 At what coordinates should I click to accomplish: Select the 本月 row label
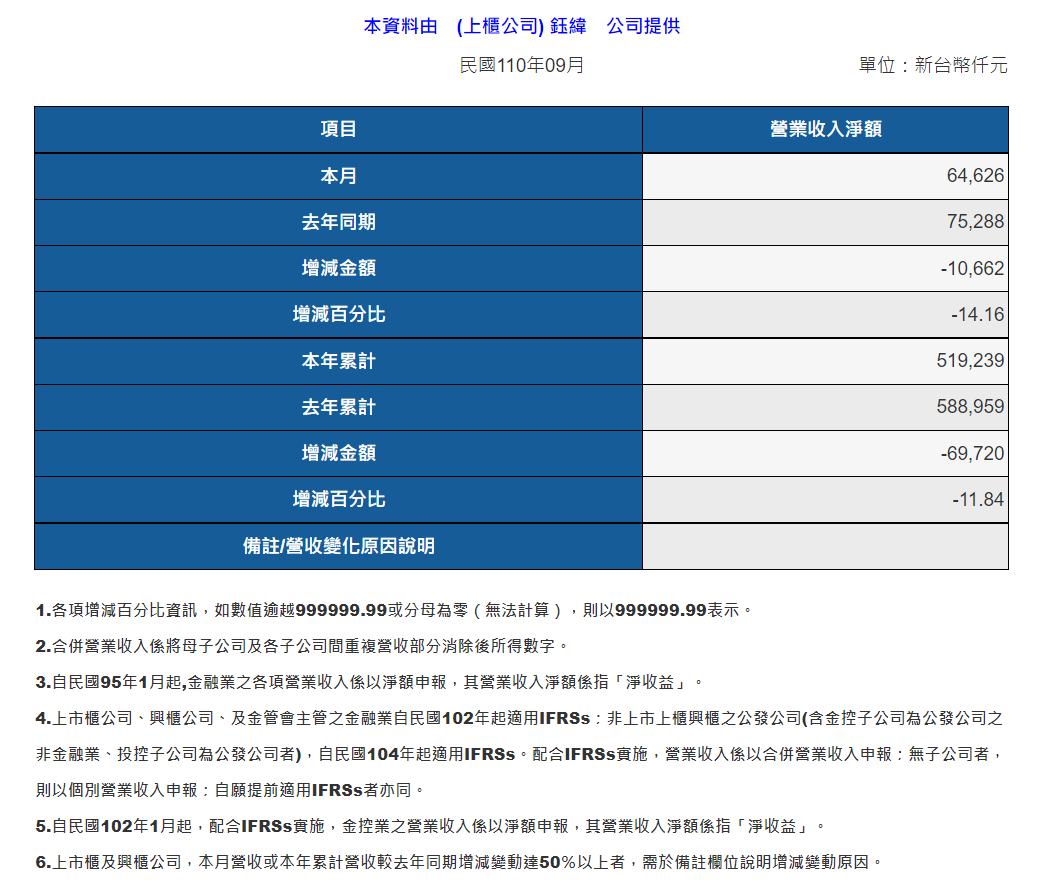click(x=338, y=176)
